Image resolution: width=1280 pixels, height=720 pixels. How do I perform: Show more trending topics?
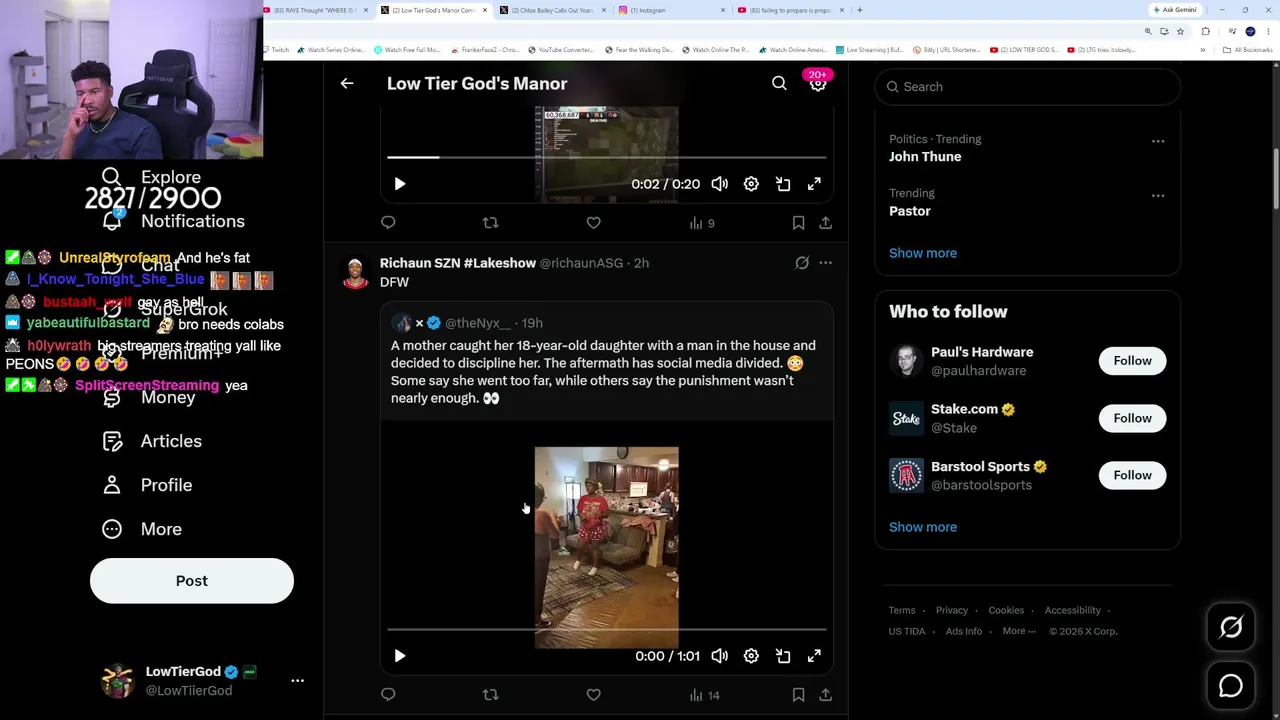(923, 253)
